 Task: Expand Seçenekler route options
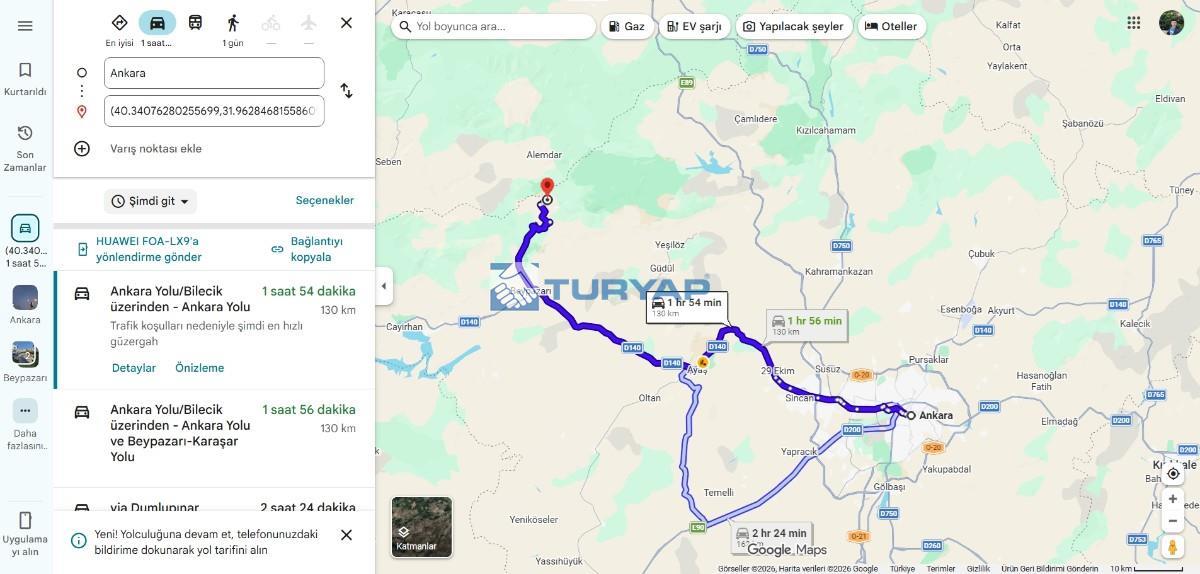point(324,200)
